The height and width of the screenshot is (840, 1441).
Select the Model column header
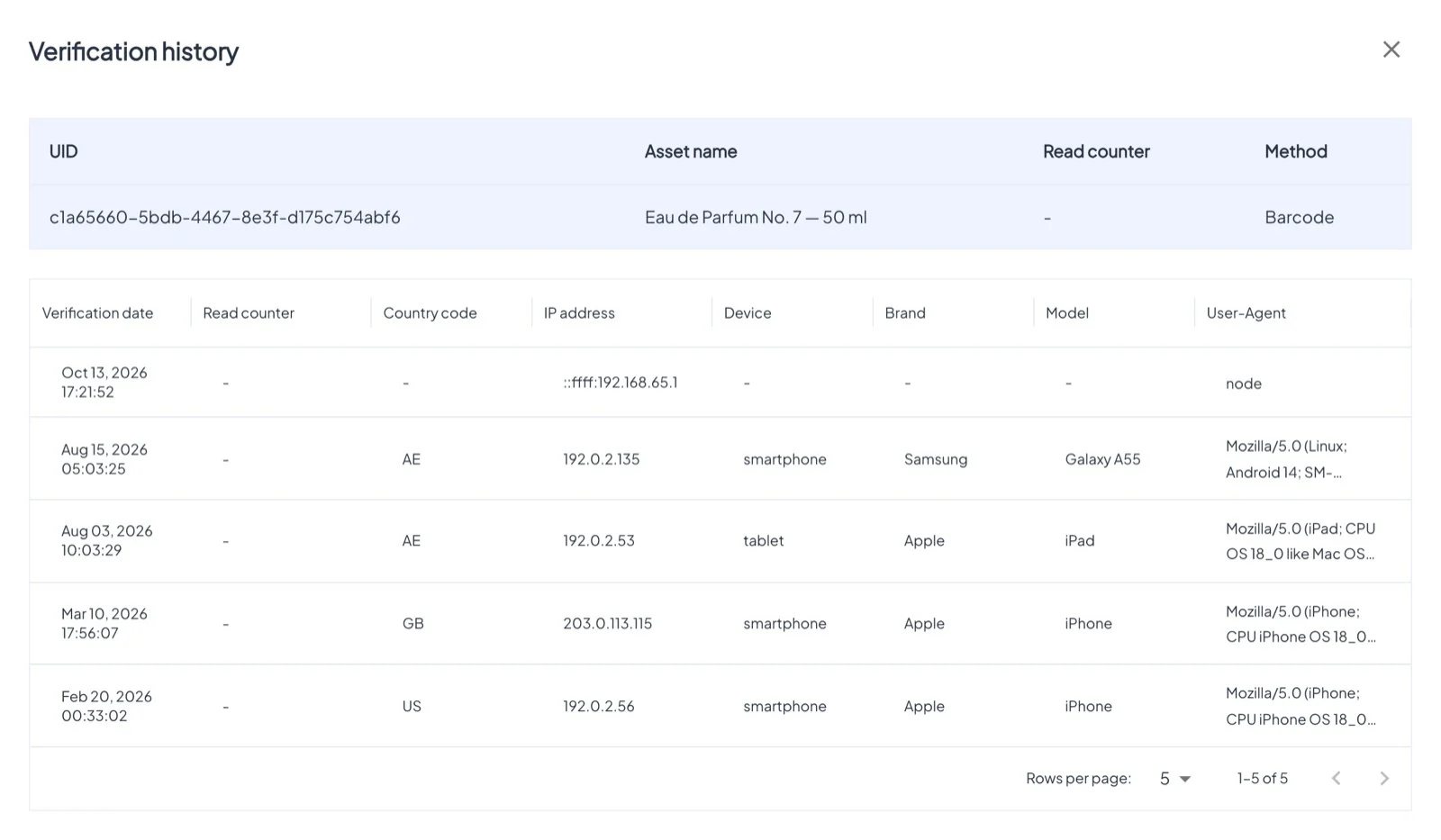1067,313
